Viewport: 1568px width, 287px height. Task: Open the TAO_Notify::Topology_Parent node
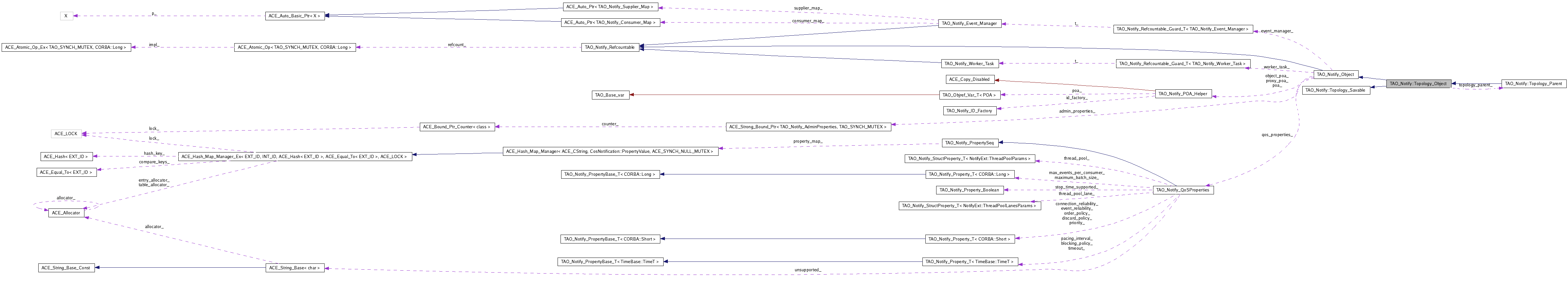[1533, 83]
